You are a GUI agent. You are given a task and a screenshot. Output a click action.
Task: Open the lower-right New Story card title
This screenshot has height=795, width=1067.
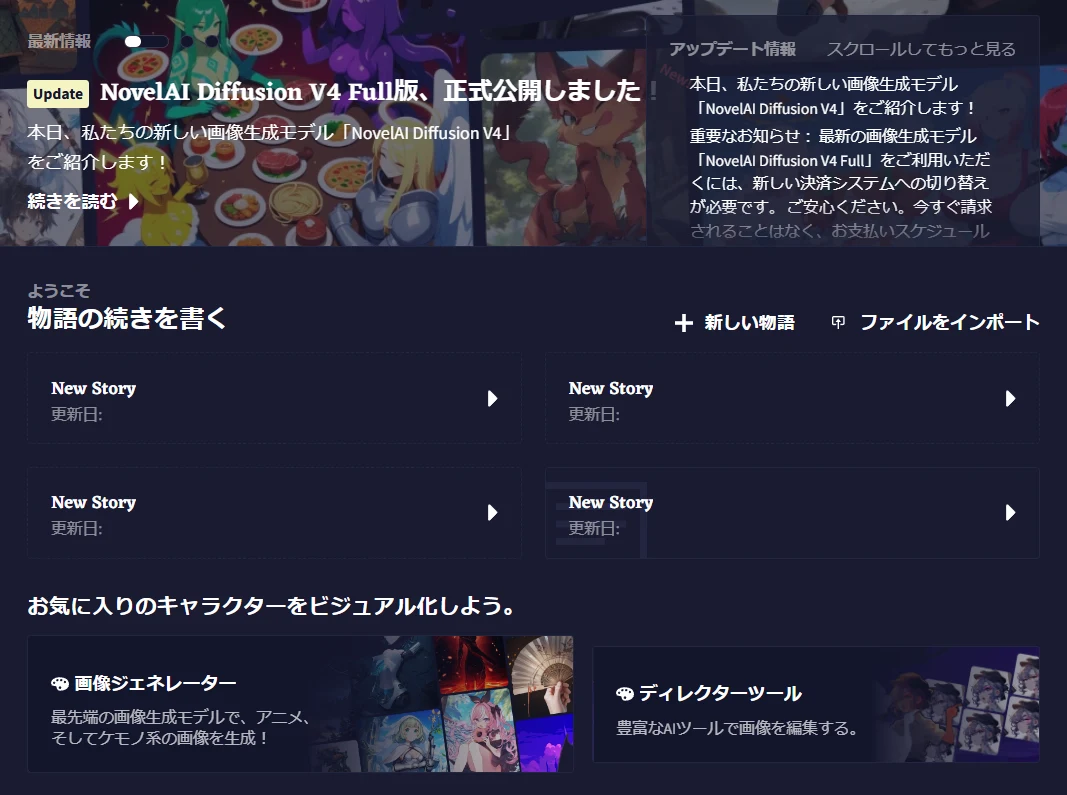(x=610, y=502)
